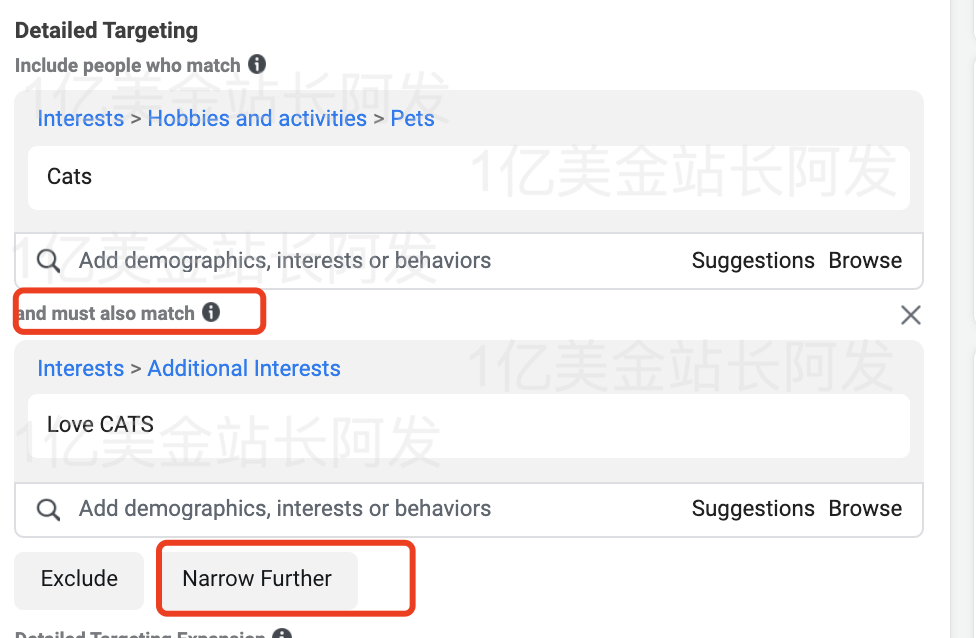Open the Pets category breadcrumb
Image resolution: width=976 pixels, height=638 pixels.
[412, 118]
